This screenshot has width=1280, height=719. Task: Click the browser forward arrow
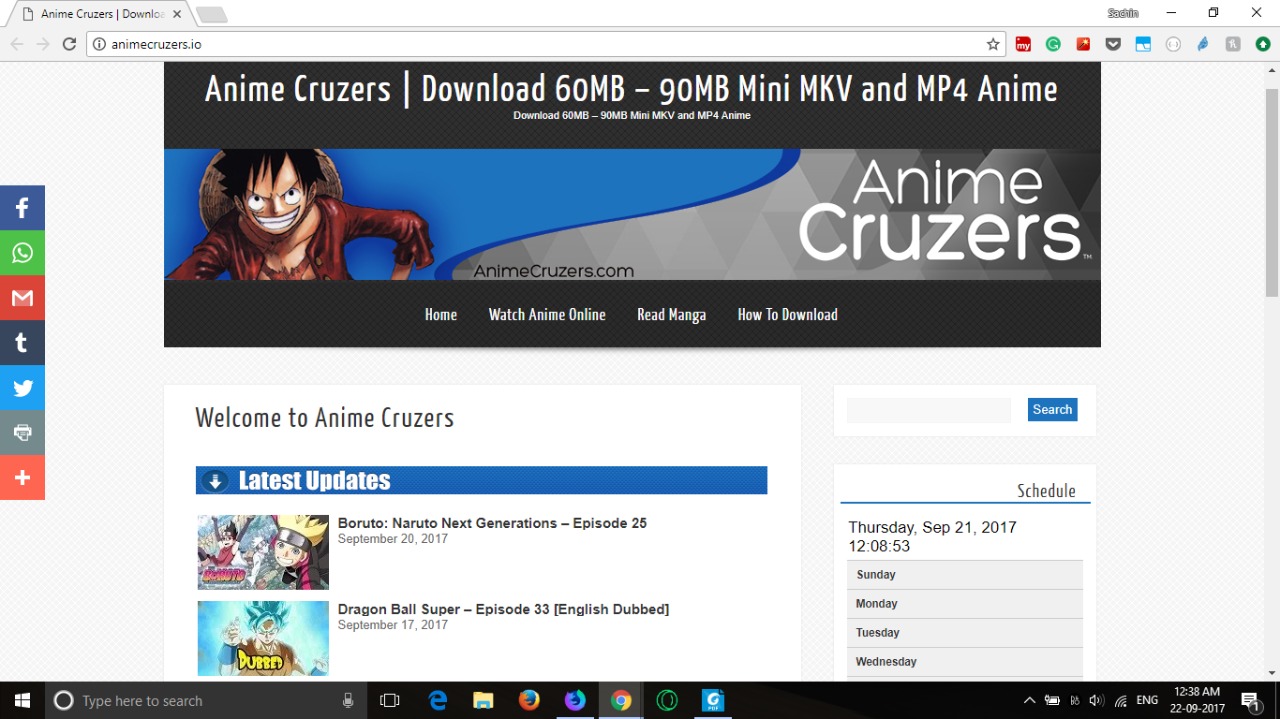[x=43, y=44]
